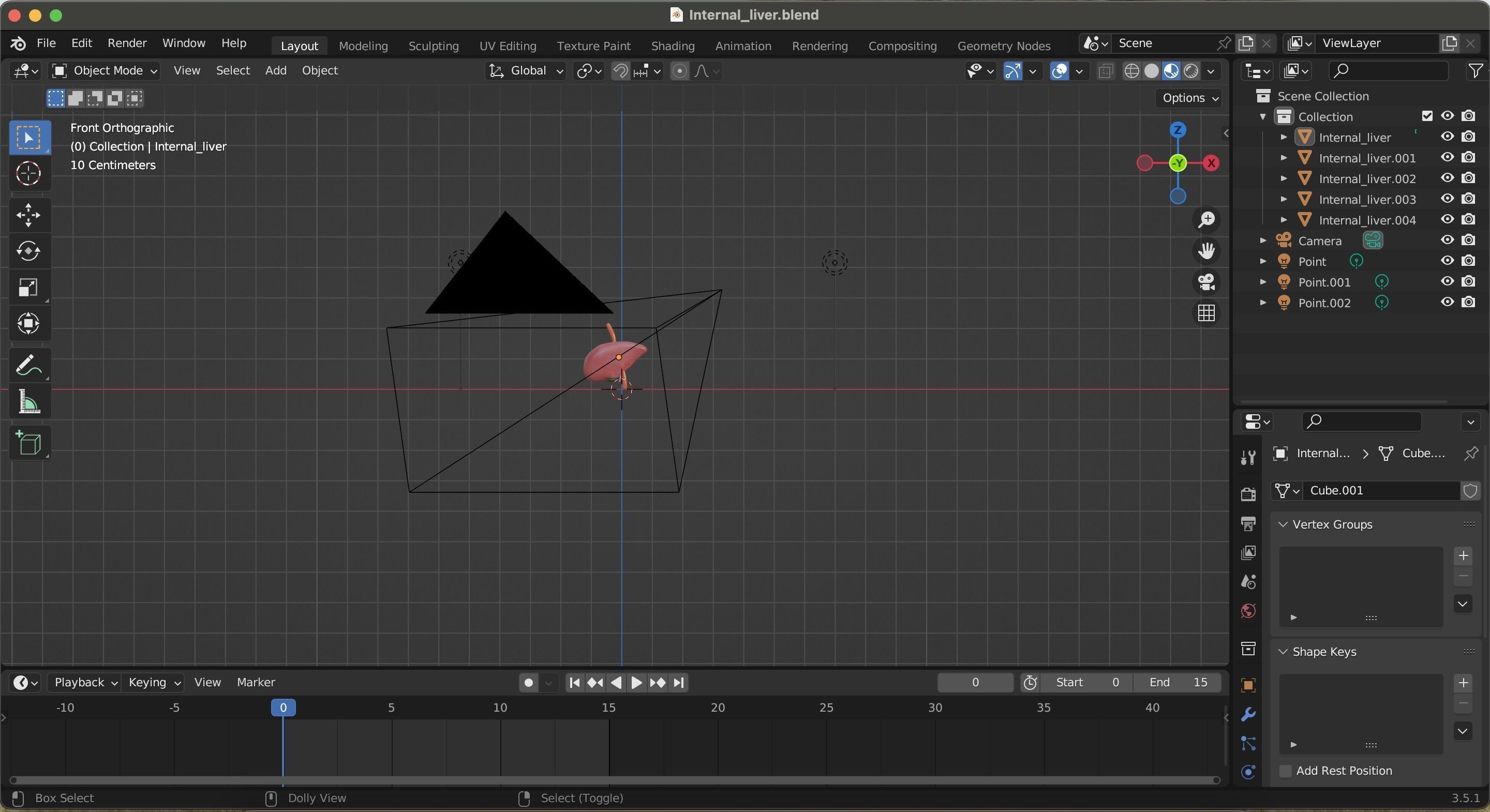Select the Measure tool
This screenshot has height=812, width=1490.
(x=28, y=401)
